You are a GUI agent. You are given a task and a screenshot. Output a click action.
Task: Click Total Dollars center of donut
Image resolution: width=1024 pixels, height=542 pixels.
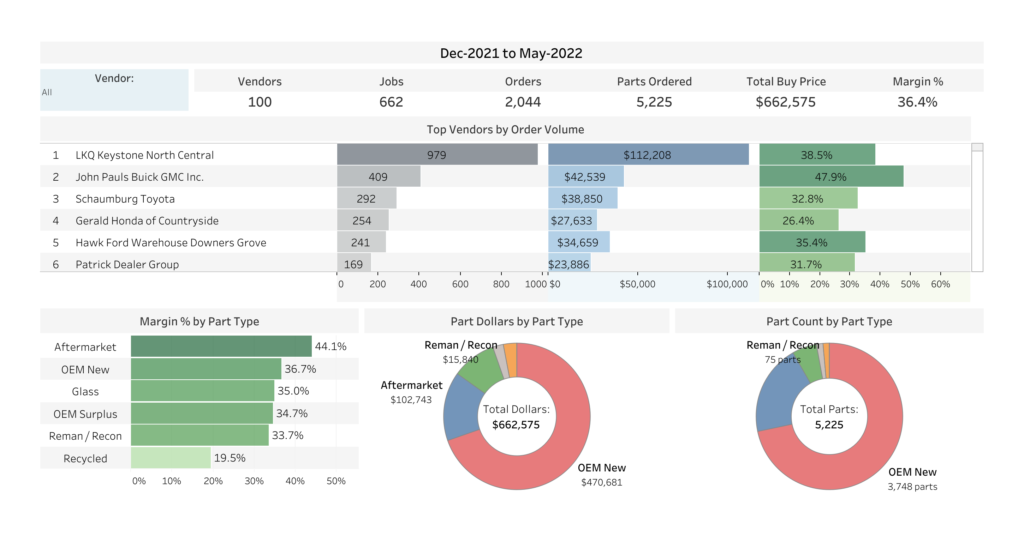point(516,417)
